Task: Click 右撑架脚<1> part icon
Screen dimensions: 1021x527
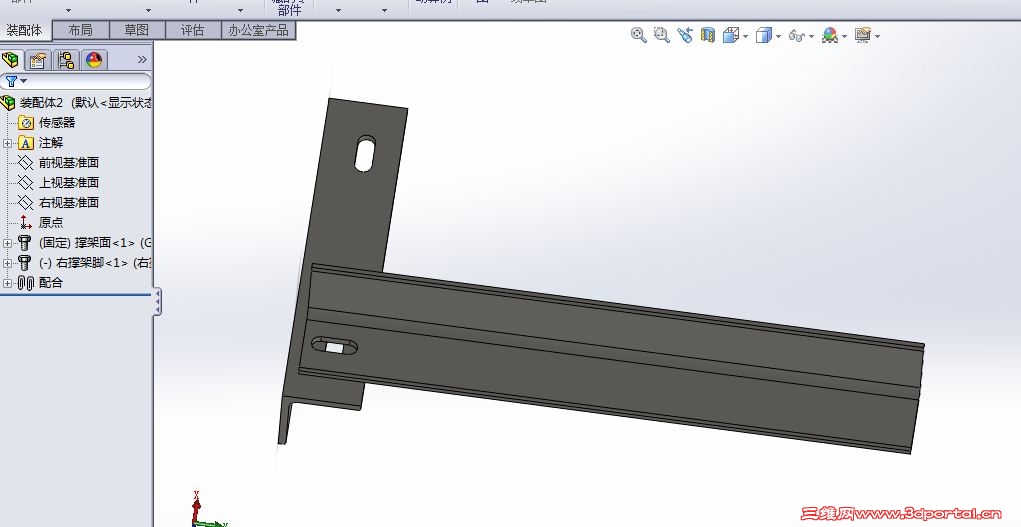Action: pos(25,263)
